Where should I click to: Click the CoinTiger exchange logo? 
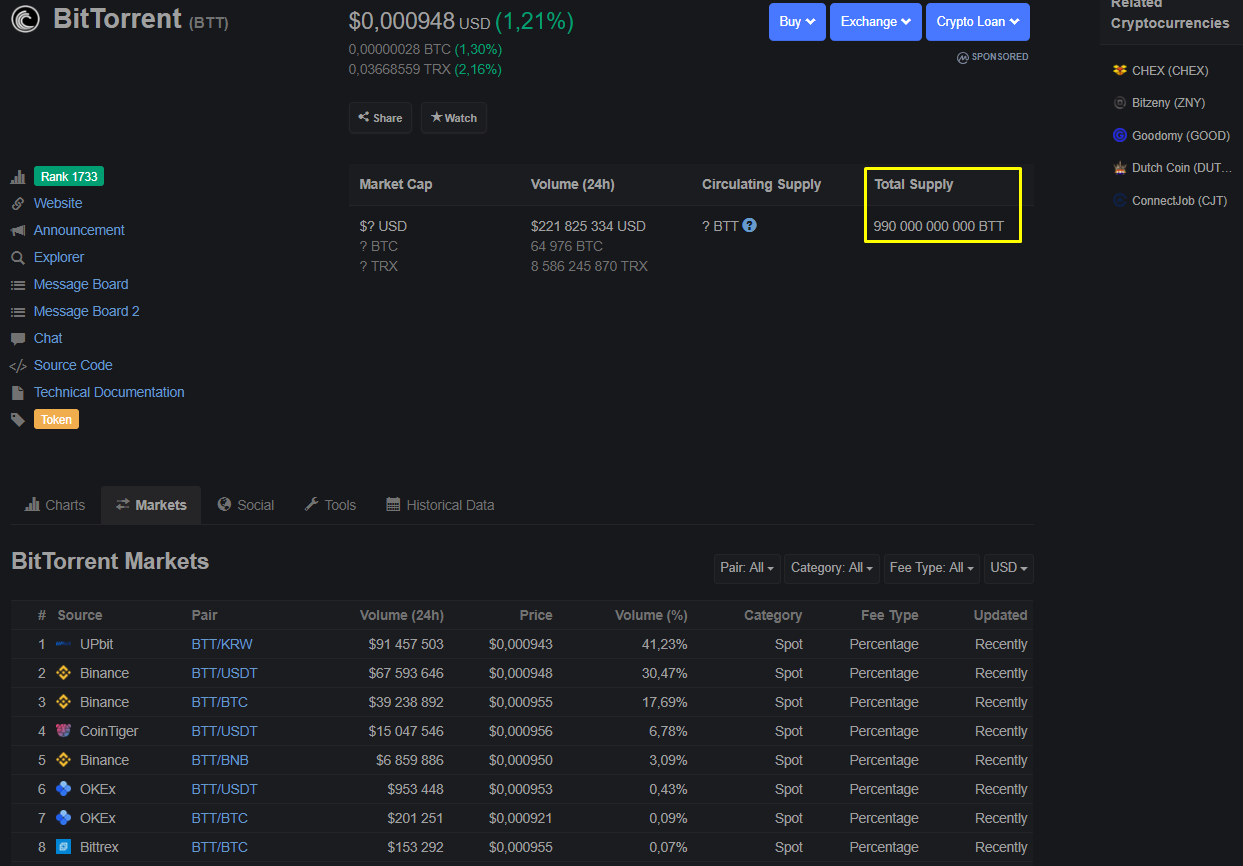click(x=64, y=731)
